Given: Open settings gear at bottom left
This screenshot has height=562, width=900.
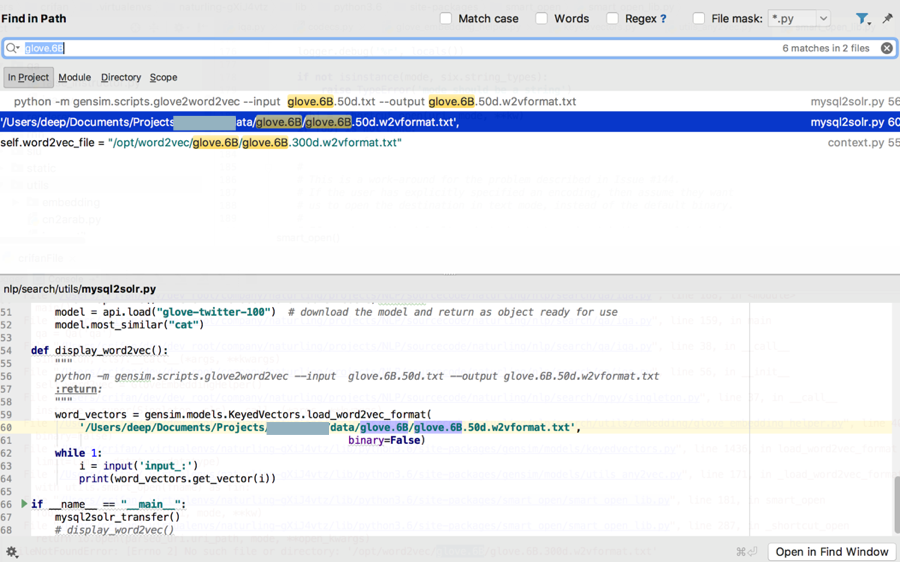Looking at the screenshot, I should pos(12,552).
